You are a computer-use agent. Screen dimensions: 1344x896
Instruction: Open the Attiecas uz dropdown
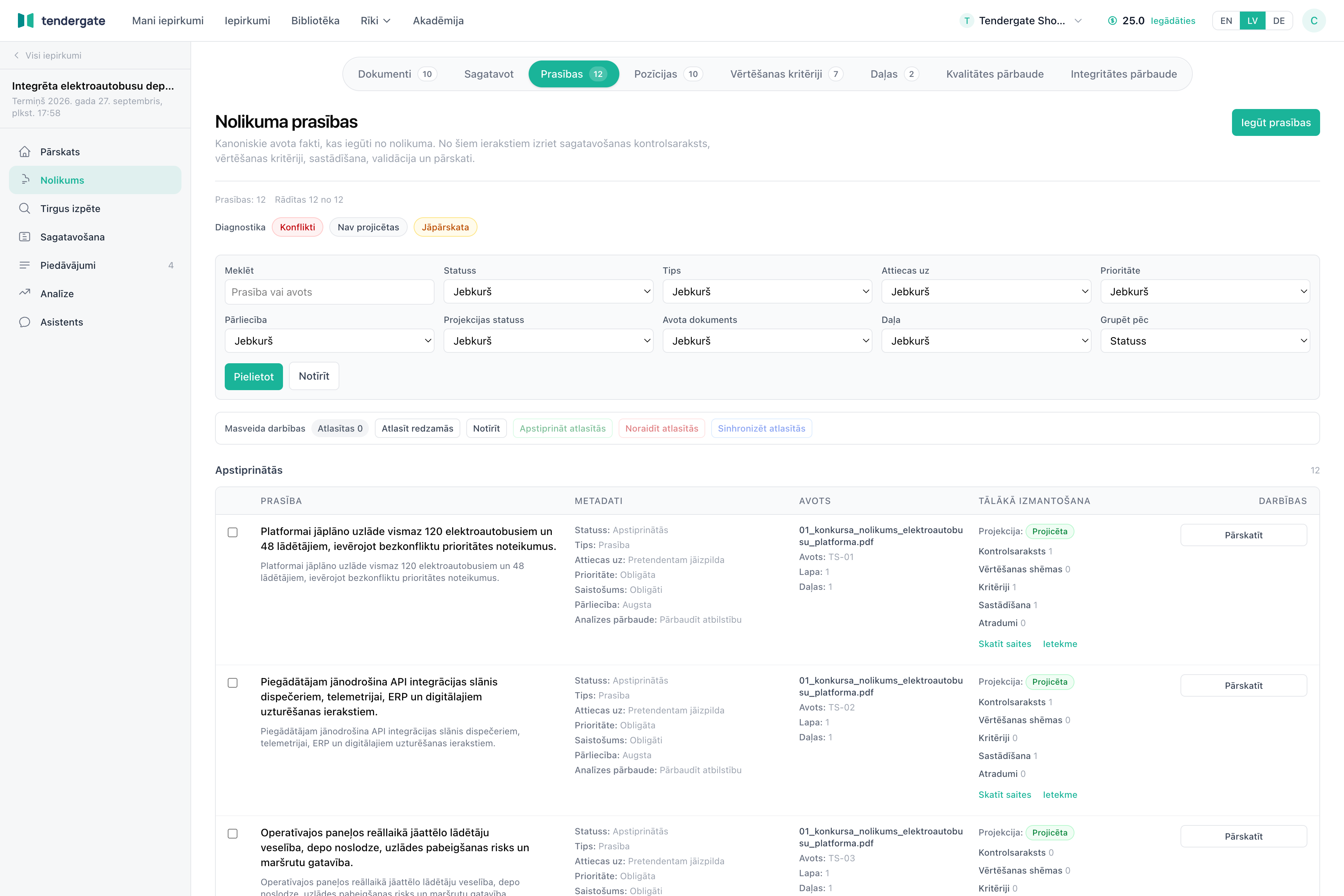tap(986, 292)
